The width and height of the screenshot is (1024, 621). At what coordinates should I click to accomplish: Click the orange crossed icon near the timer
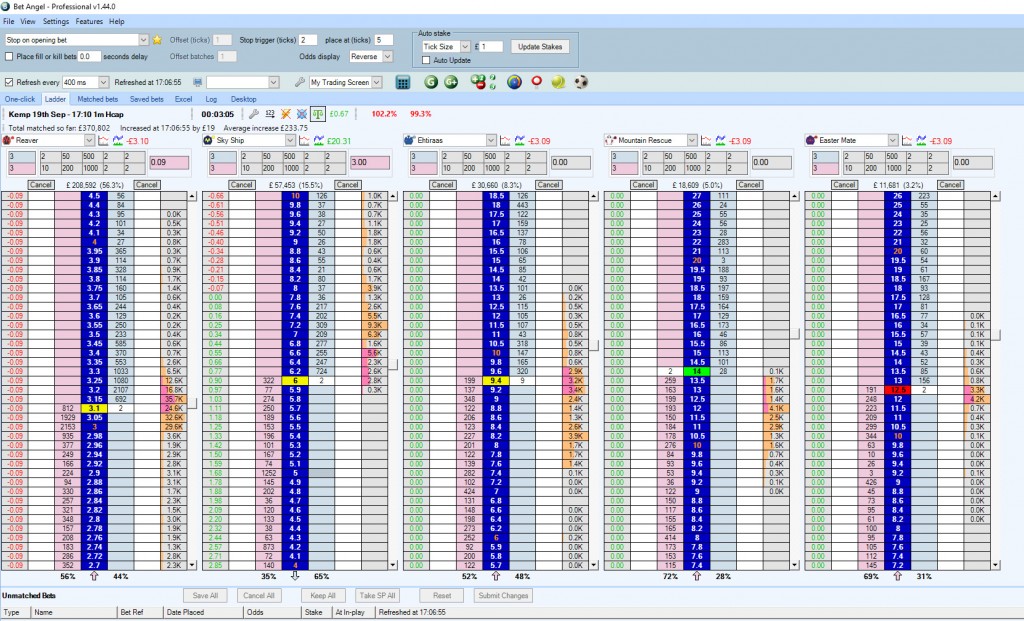coord(285,114)
